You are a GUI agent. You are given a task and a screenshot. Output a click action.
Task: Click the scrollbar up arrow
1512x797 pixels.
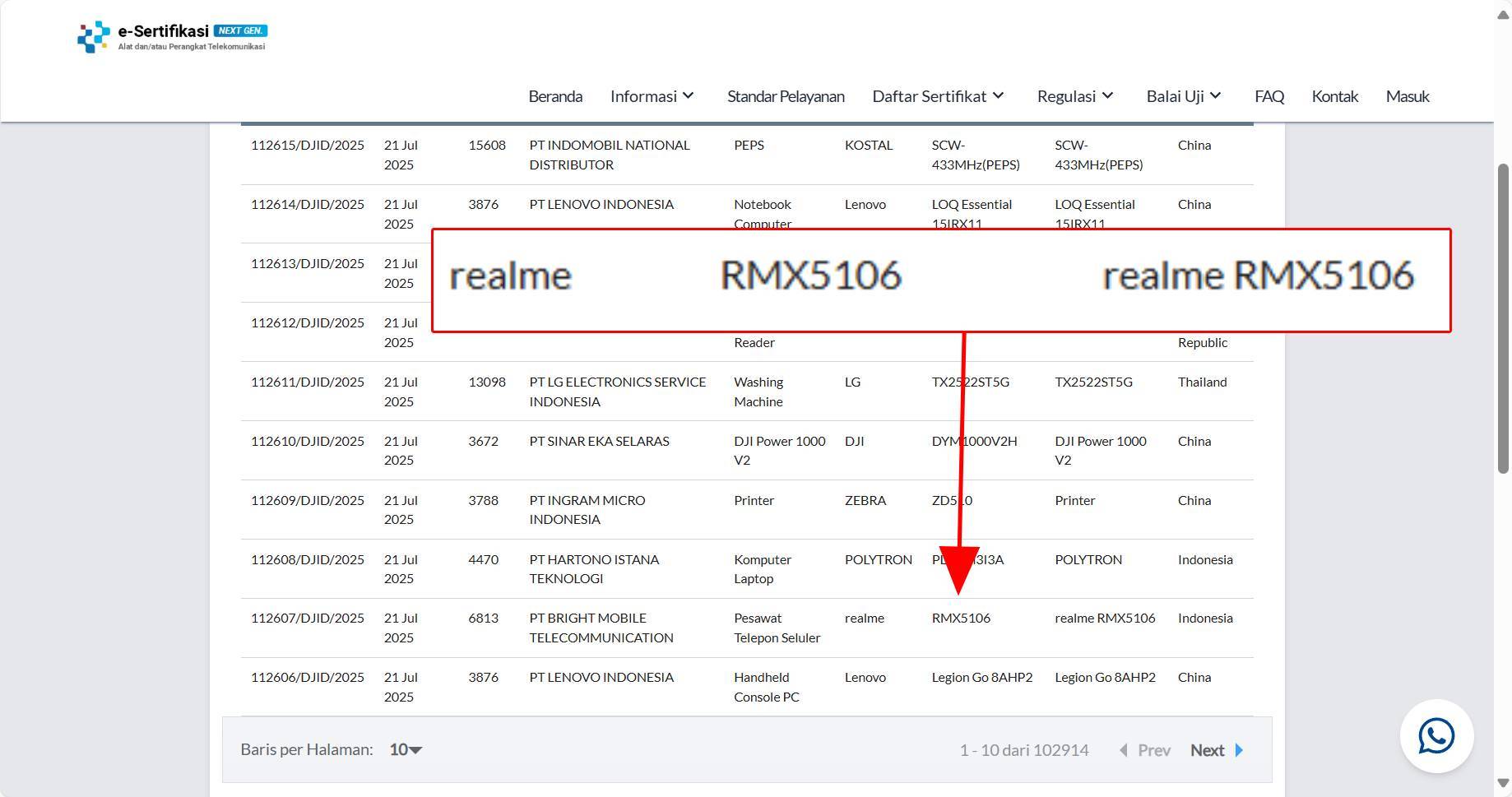pyautogui.click(x=1503, y=16)
